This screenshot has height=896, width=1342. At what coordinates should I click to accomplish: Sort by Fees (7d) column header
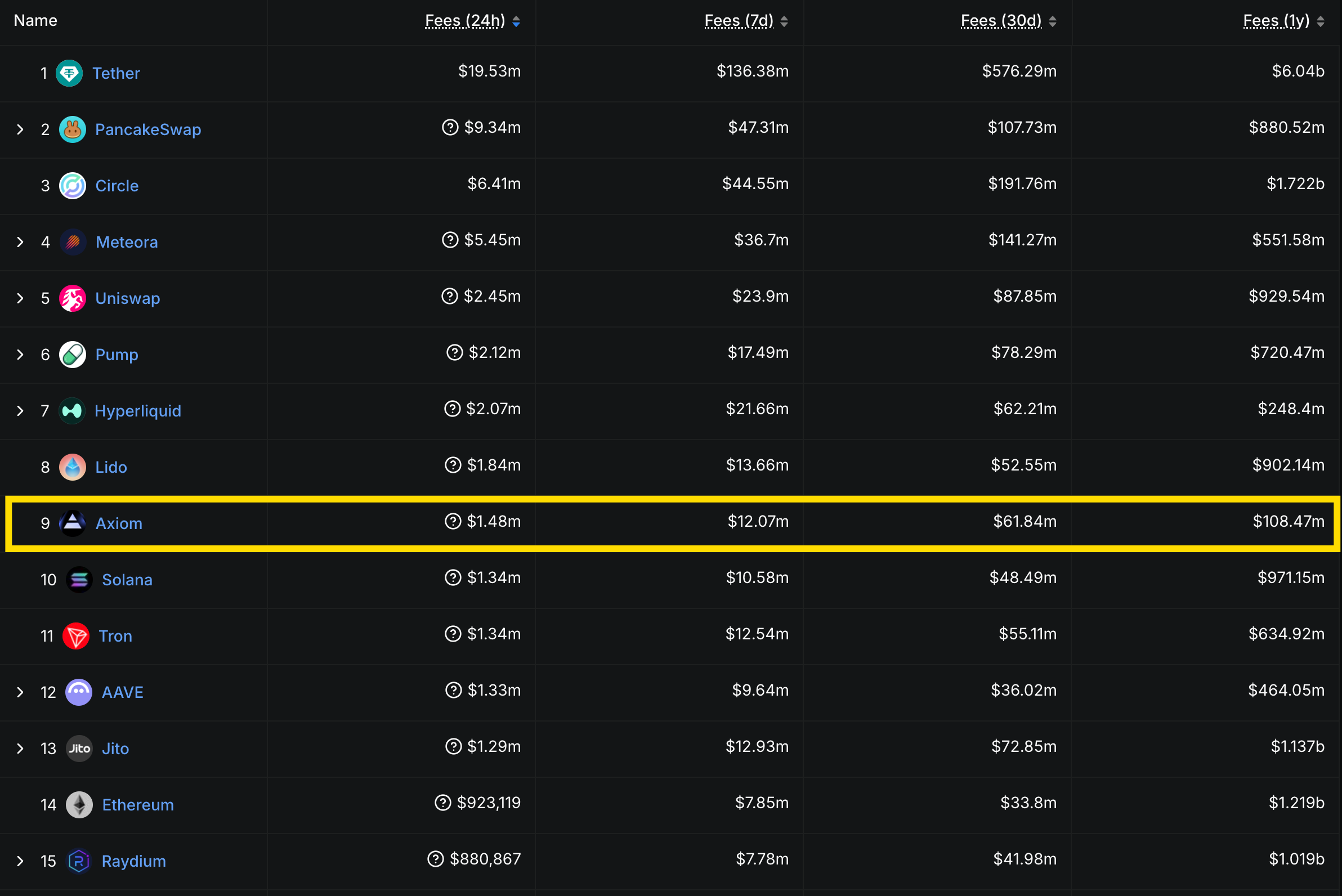click(739, 21)
